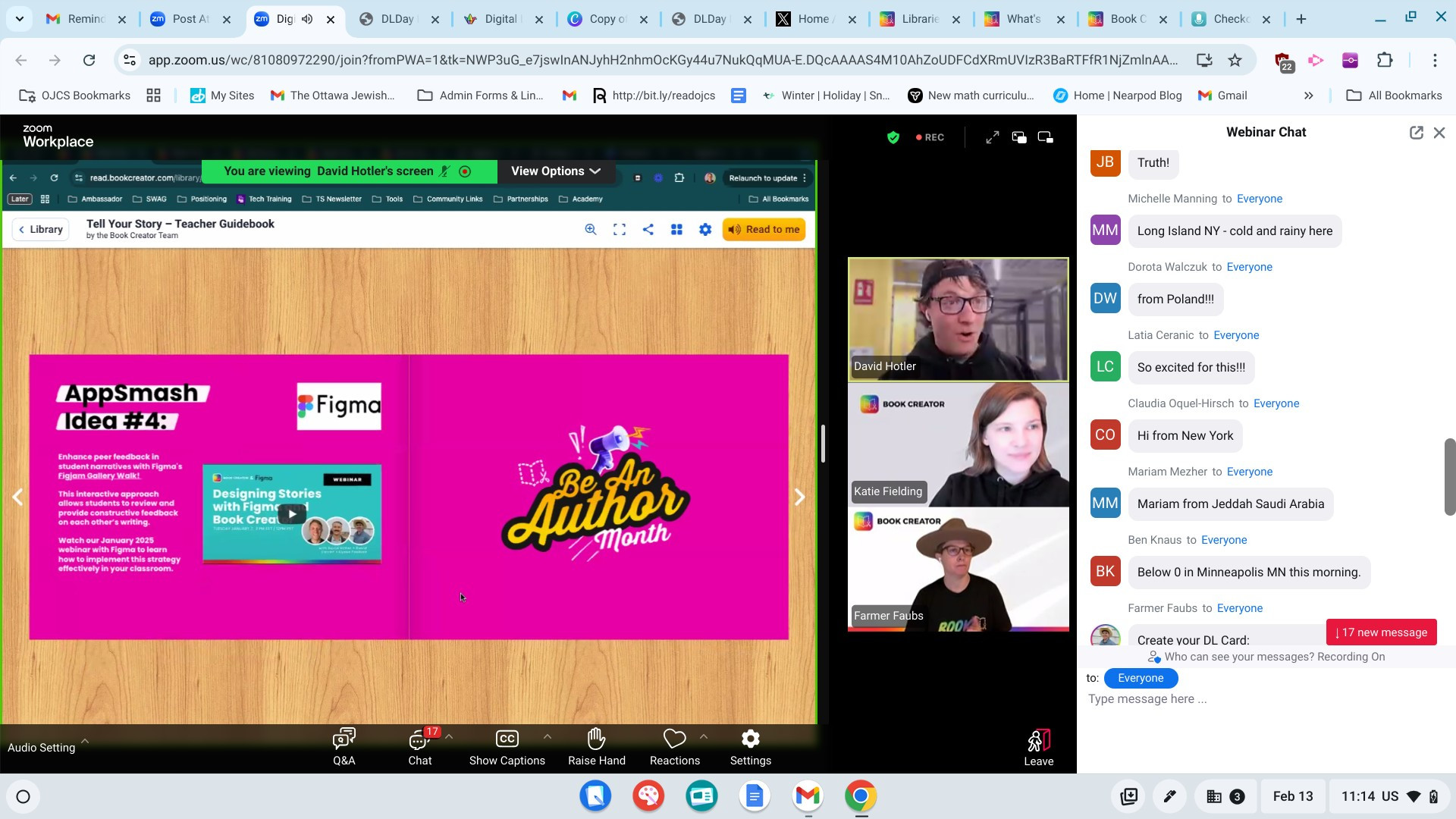The width and height of the screenshot is (1456, 819).
Task: Open Chat with 17 unread messages
Action: coord(419,747)
